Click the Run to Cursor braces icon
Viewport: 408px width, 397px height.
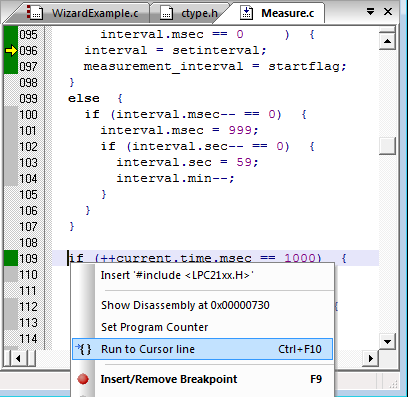click(83, 349)
